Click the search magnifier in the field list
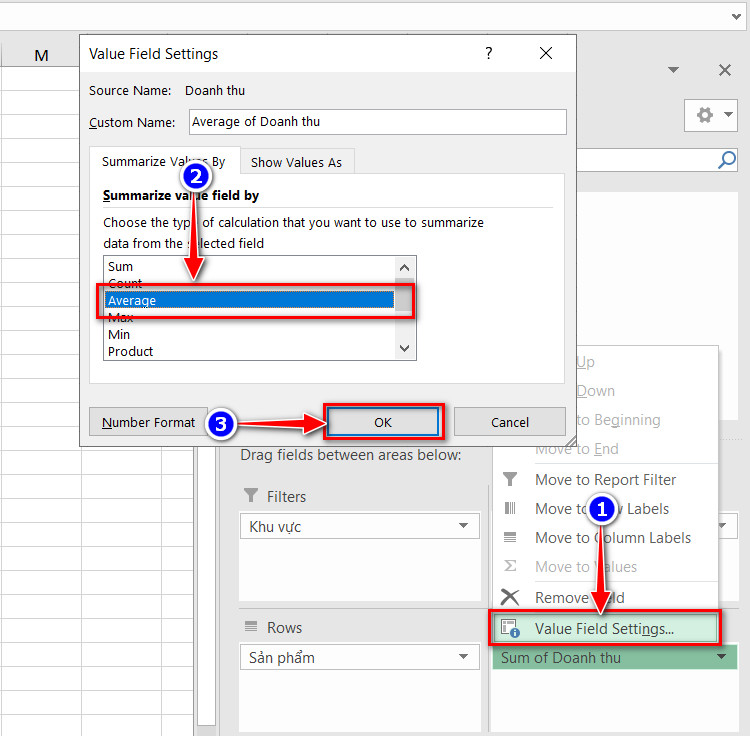Screen dimensions: 750x736 (727, 160)
